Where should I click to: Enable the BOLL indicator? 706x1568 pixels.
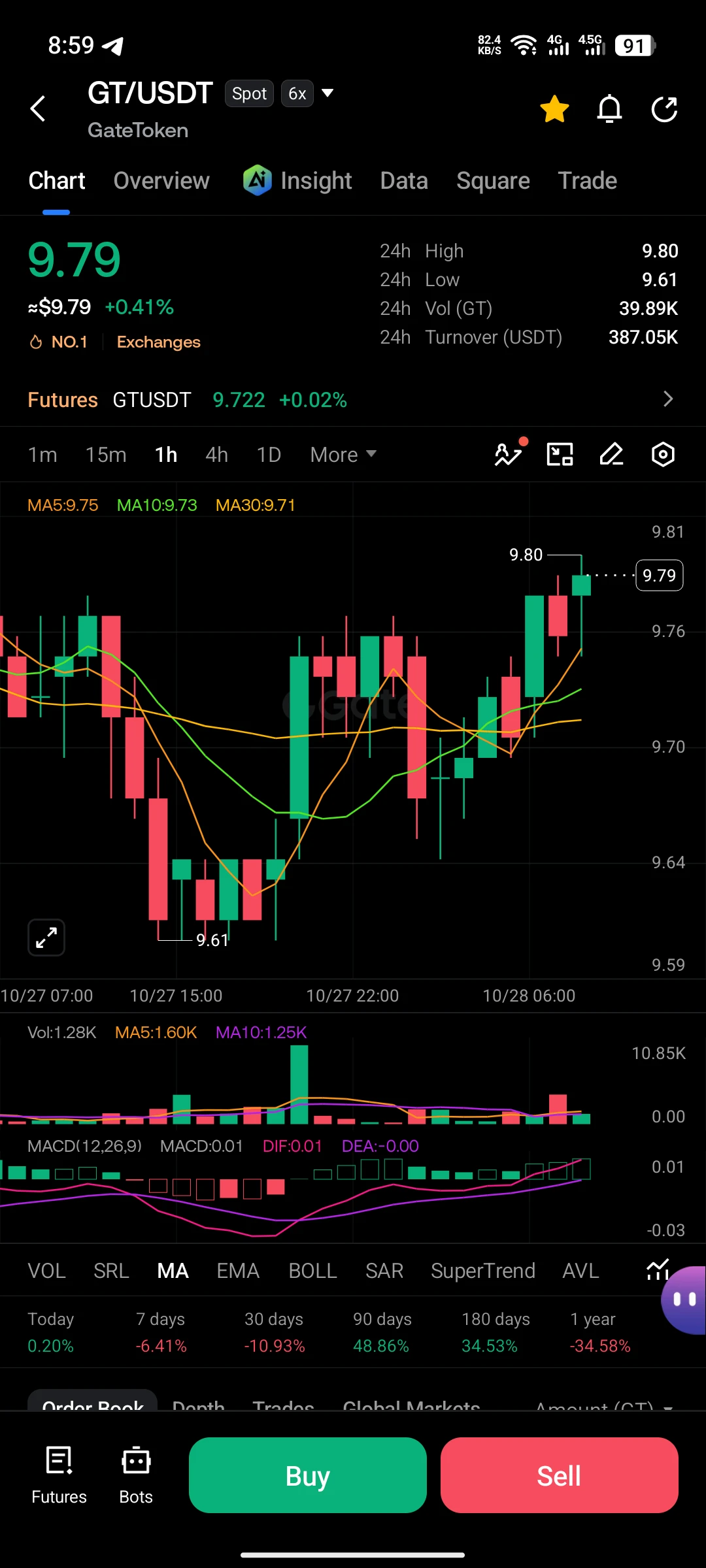point(312,1270)
